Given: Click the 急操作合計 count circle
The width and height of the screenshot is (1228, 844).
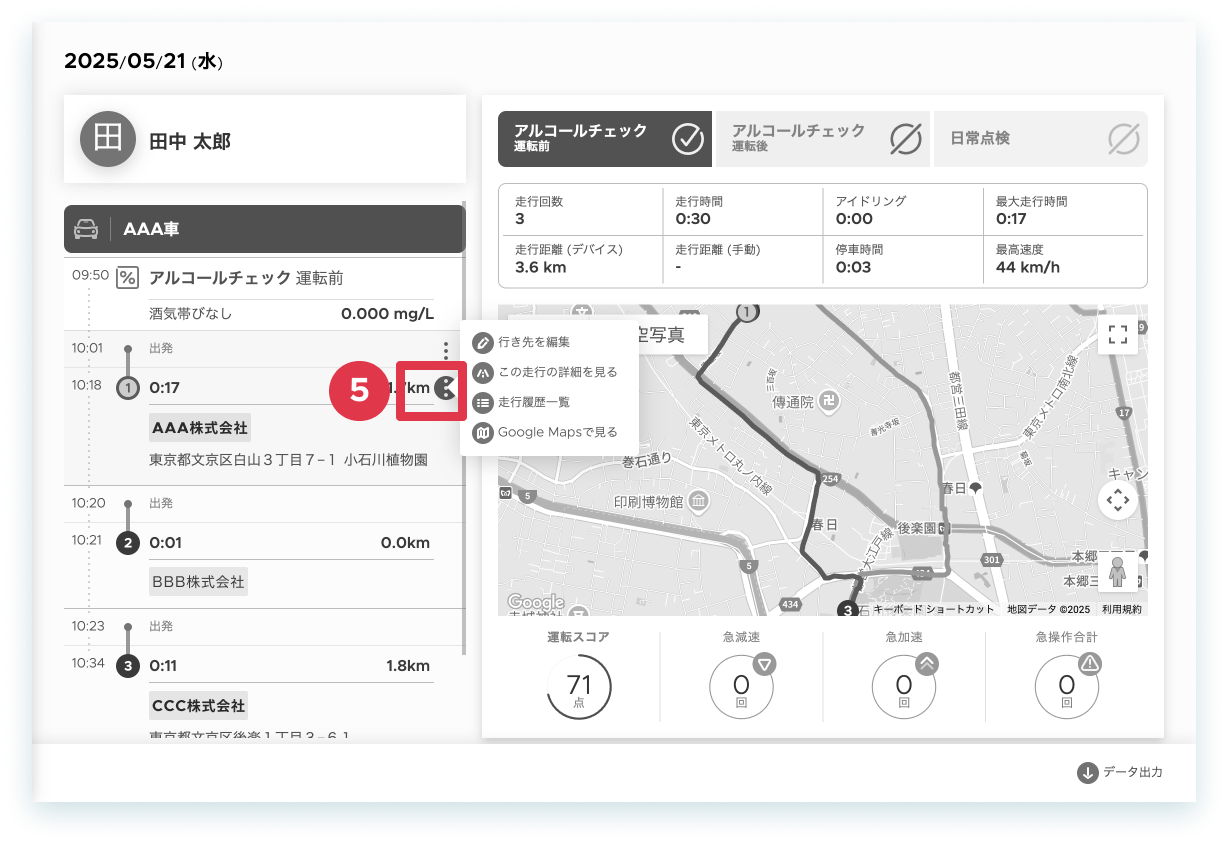Looking at the screenshot, I should (x=1067, y=687).
